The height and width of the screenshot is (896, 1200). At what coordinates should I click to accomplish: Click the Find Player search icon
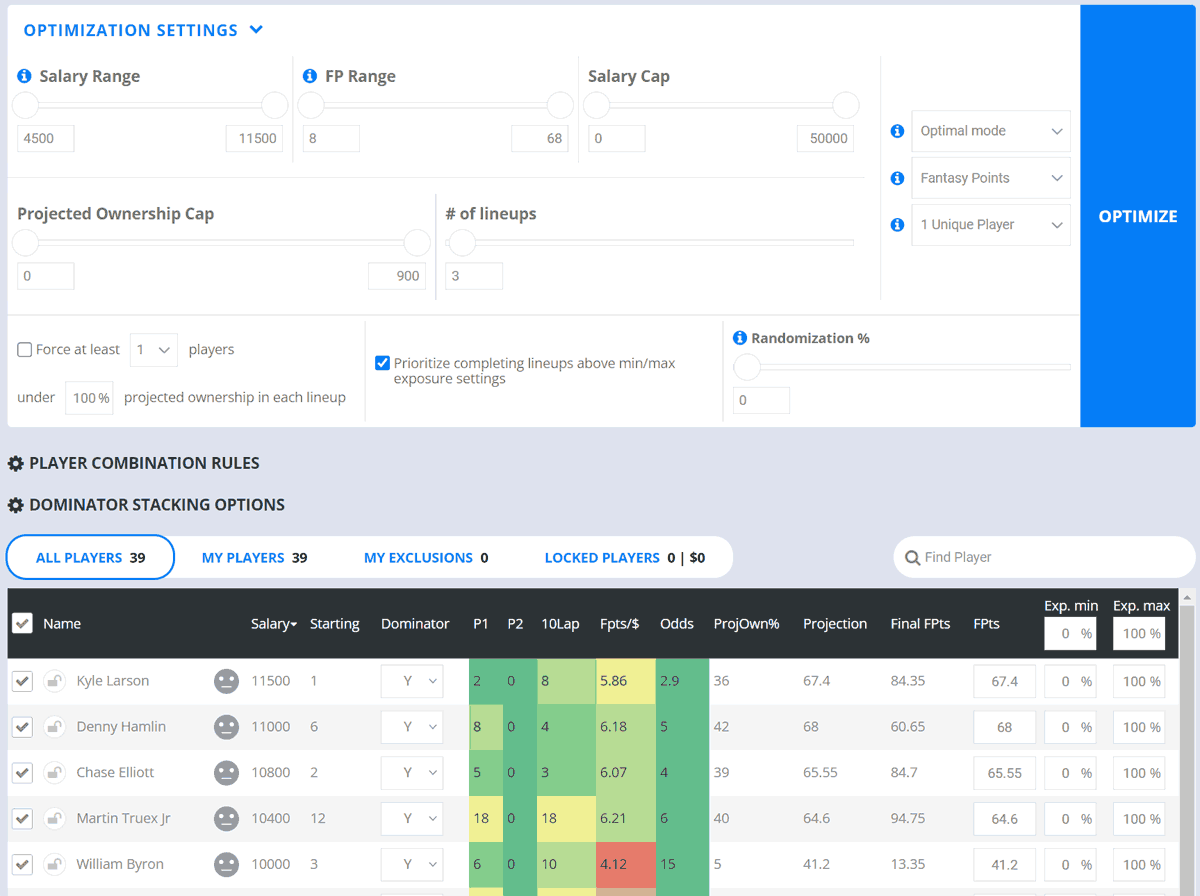912,558
